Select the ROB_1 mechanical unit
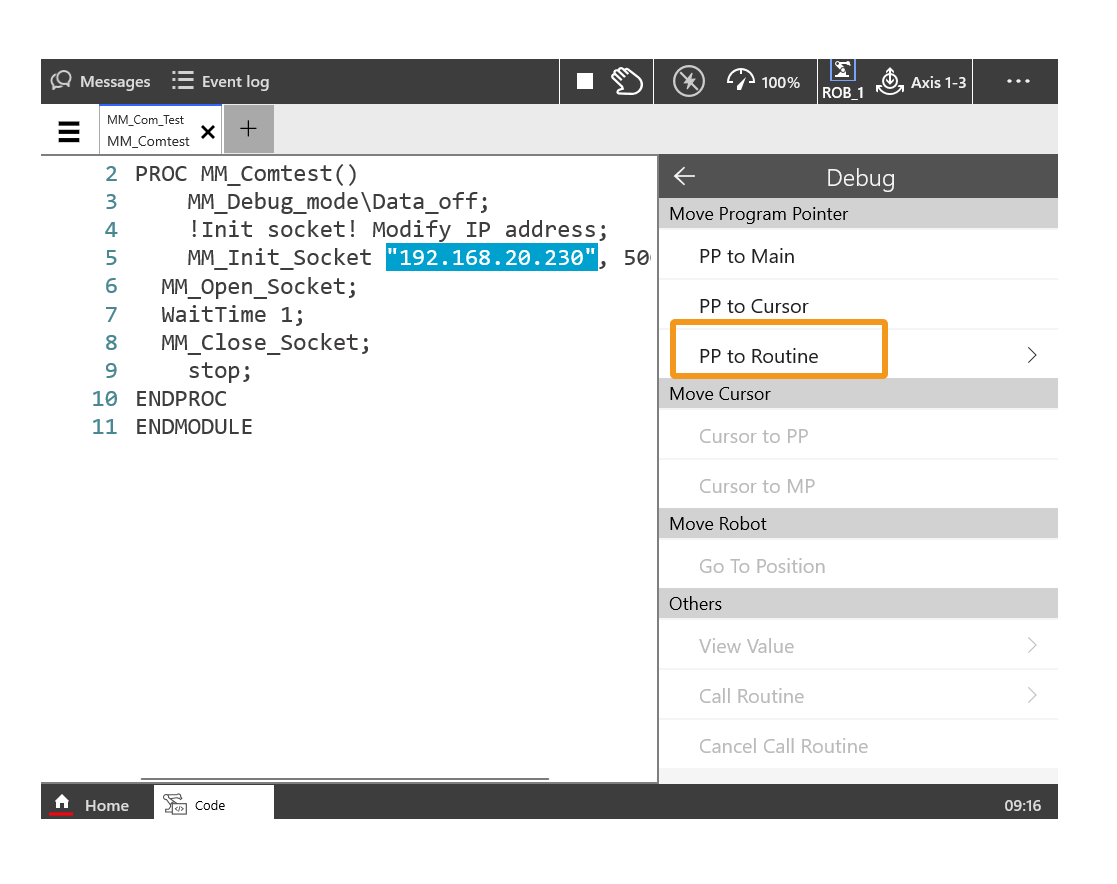This screenshot has height=884, width=1117. pos(842,81)
